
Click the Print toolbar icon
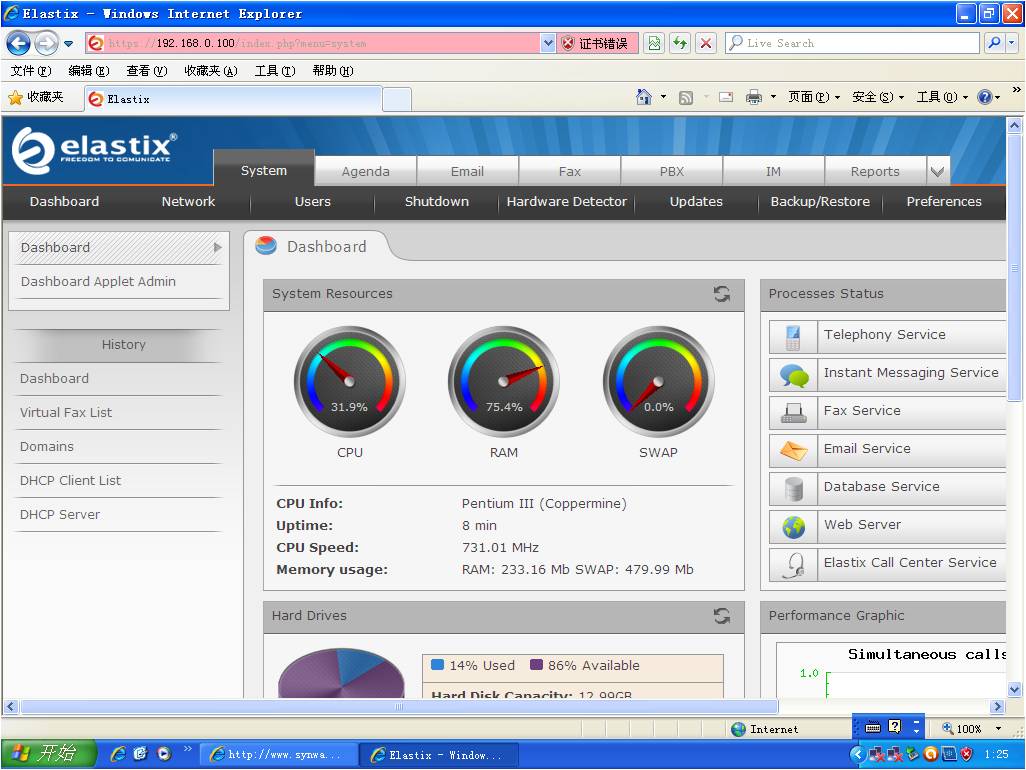click(754, 97)
